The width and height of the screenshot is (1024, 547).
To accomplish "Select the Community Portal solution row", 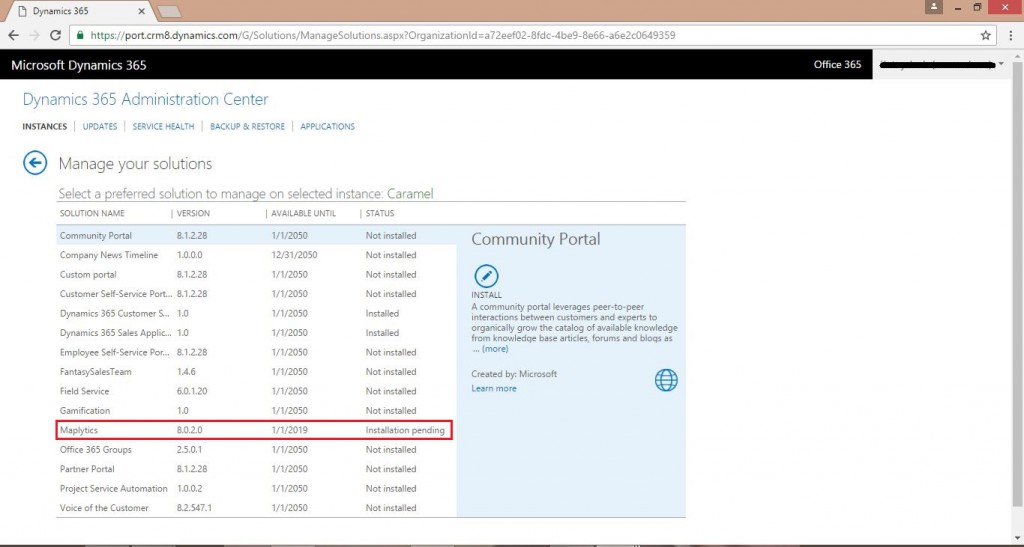I will [x=256, y=236].
